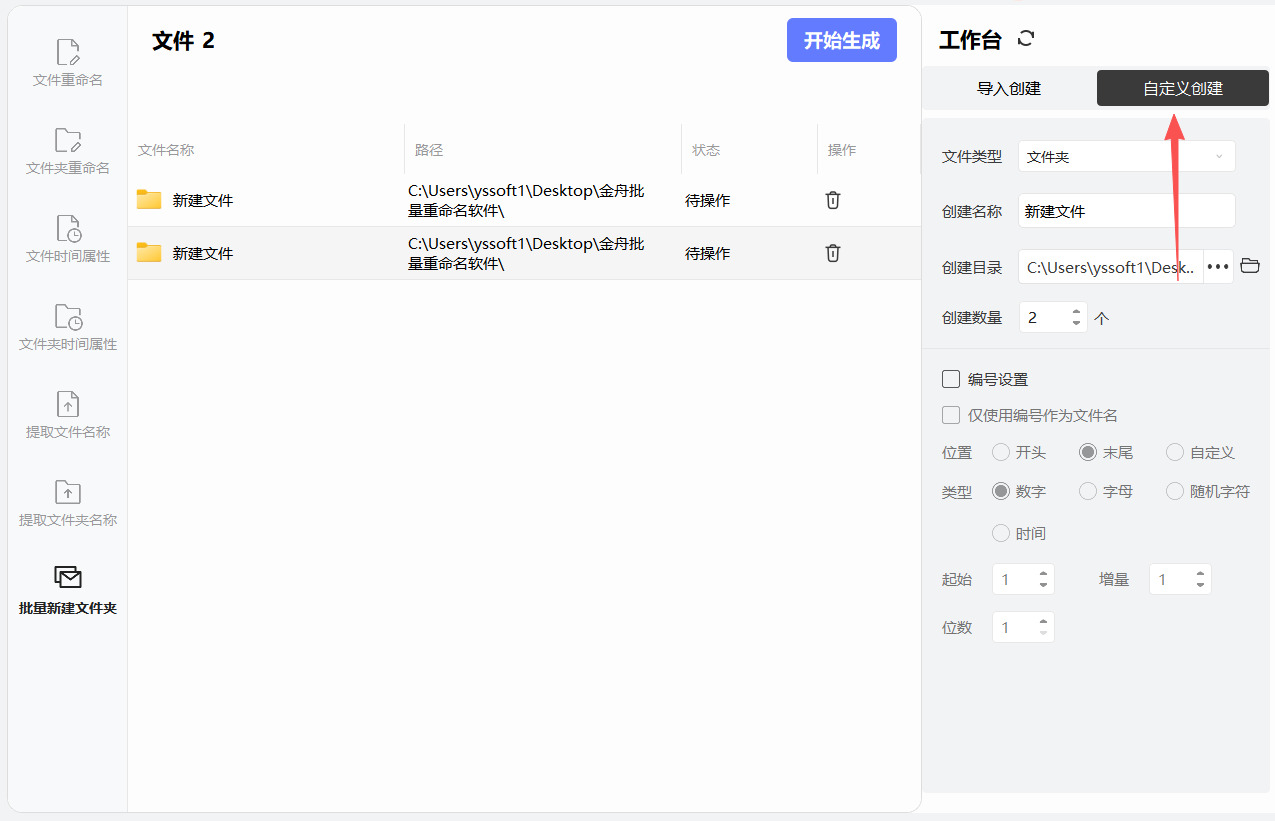Click the path cell of the second row
The width and height of the screenshot is (1275, 821).
[x=526, y=253]
